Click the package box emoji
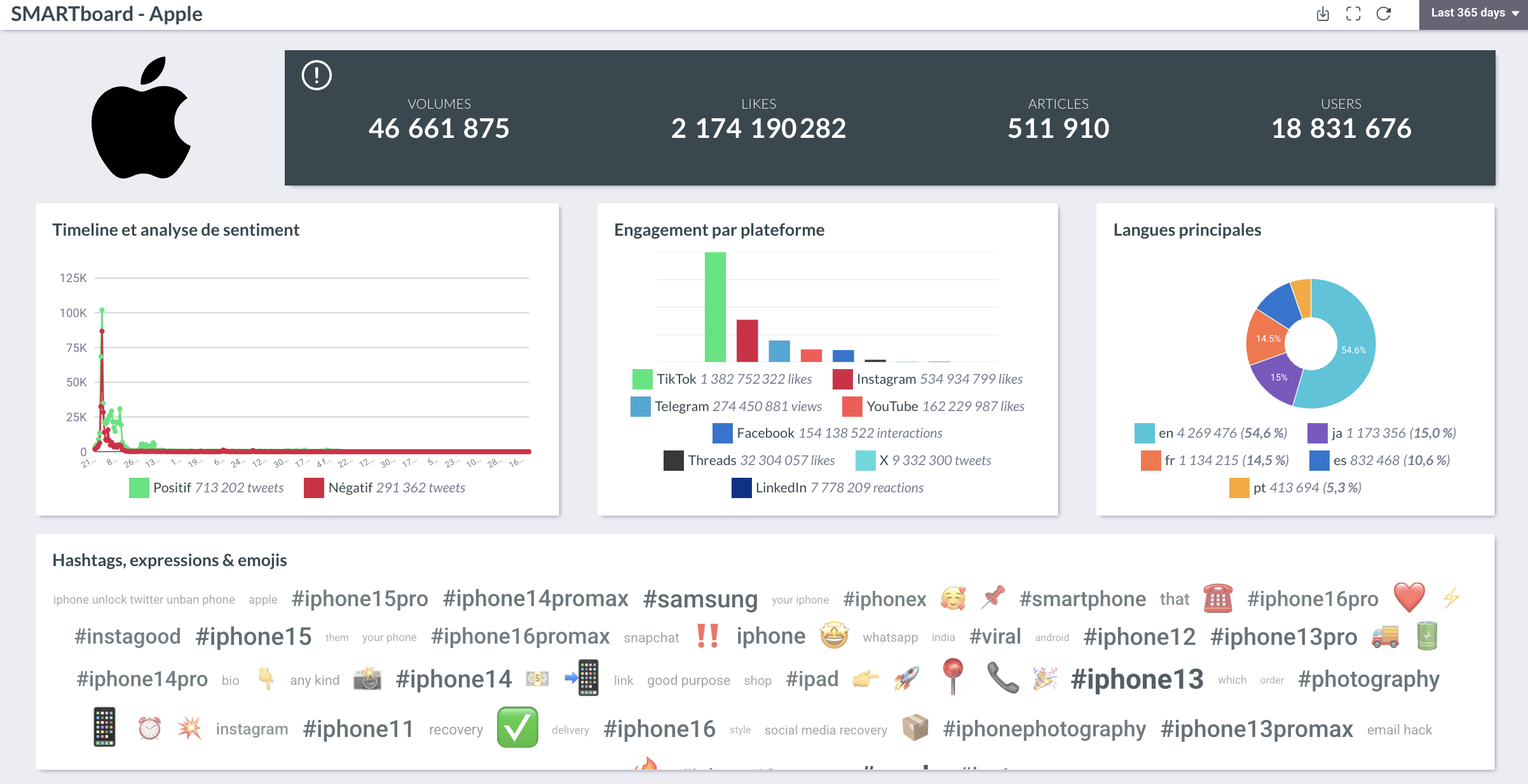Image resolution: width=1528 pixels, height=784 pixels. click(915, 727)
